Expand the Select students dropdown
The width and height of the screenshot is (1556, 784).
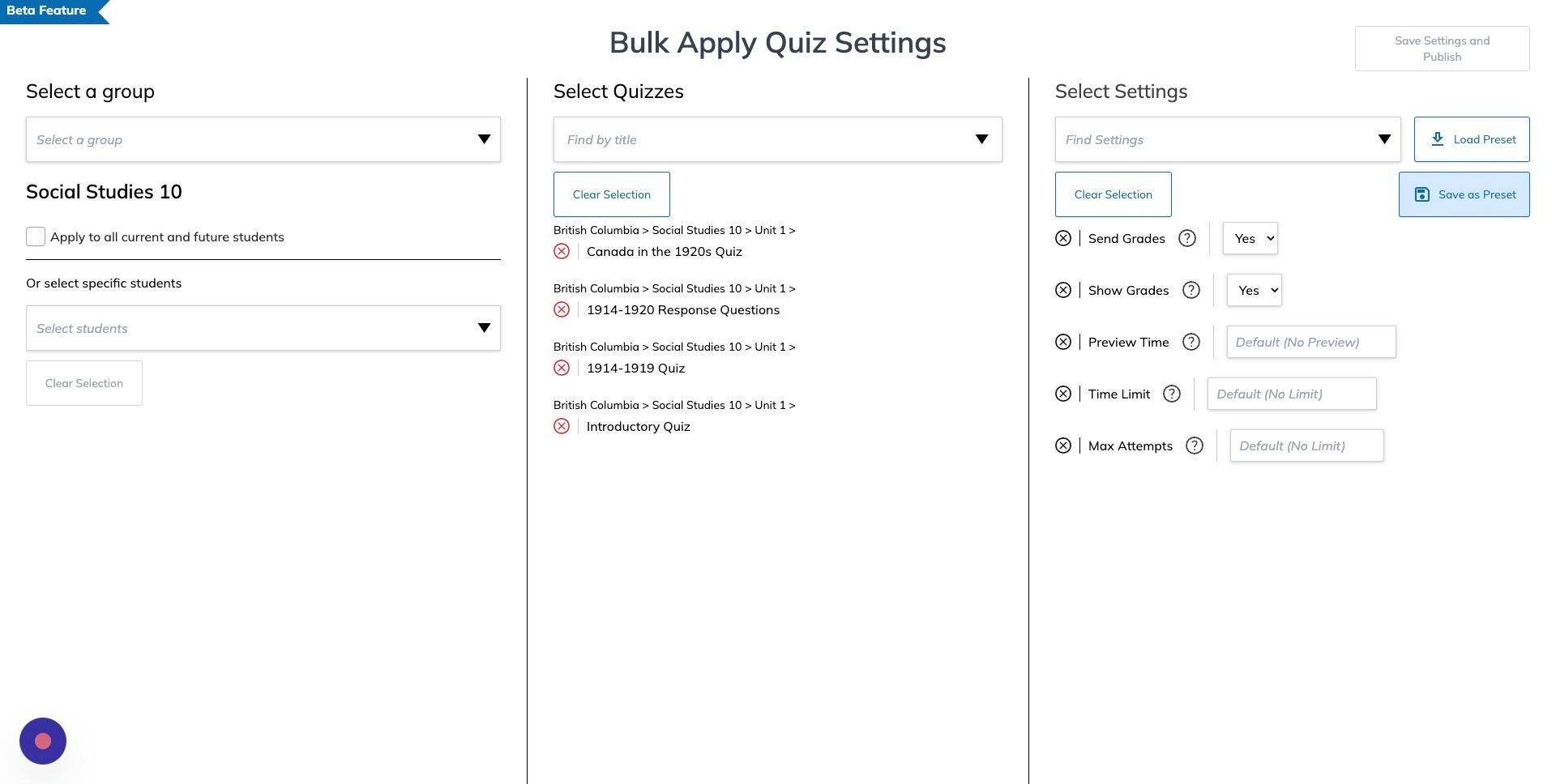tap(263, 328)
